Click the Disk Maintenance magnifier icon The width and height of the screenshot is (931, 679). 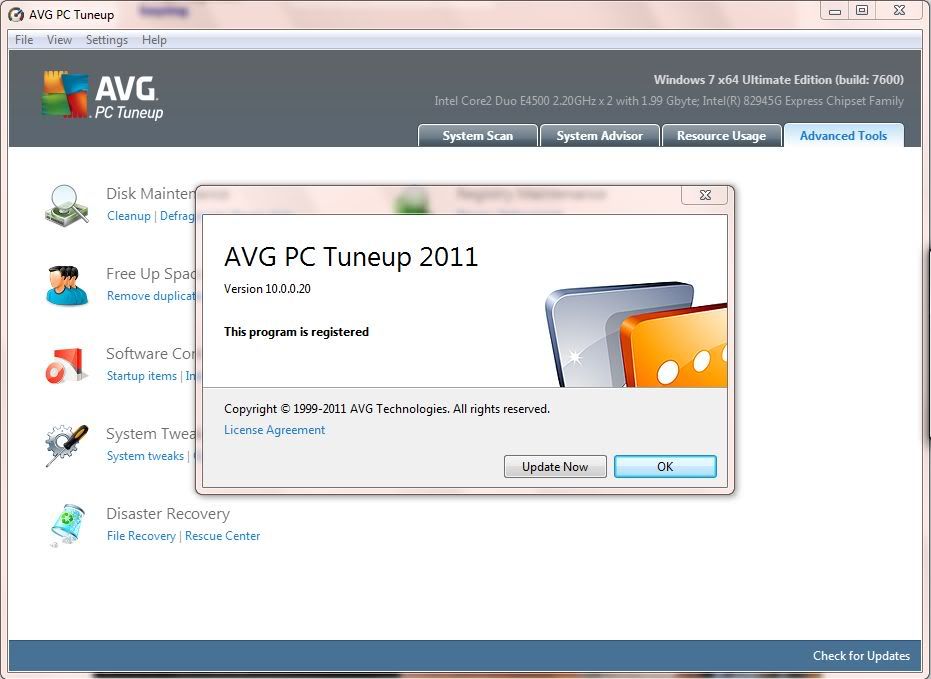point(66,204)
